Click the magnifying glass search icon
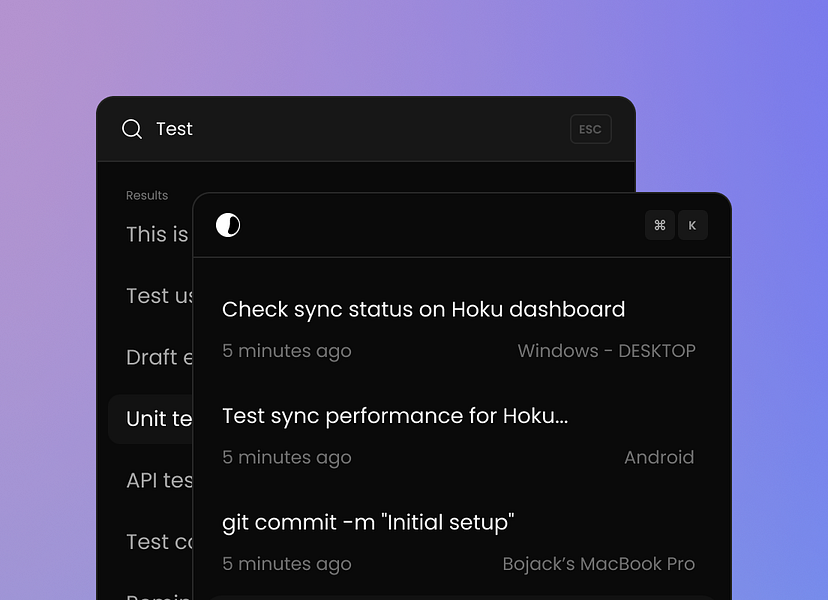The width and height of the screenshot is (828, 600). 132,129
